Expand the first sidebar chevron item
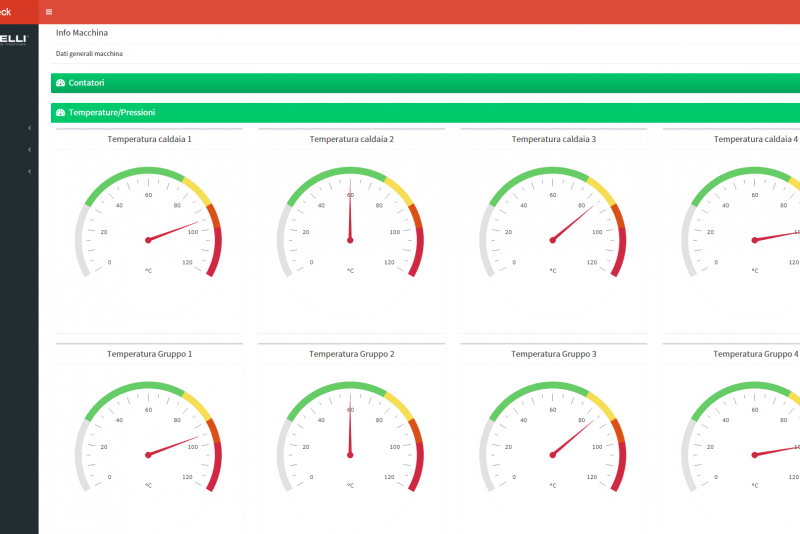The width and height of the screenshot is (800, 534). [x=30, y=128]
